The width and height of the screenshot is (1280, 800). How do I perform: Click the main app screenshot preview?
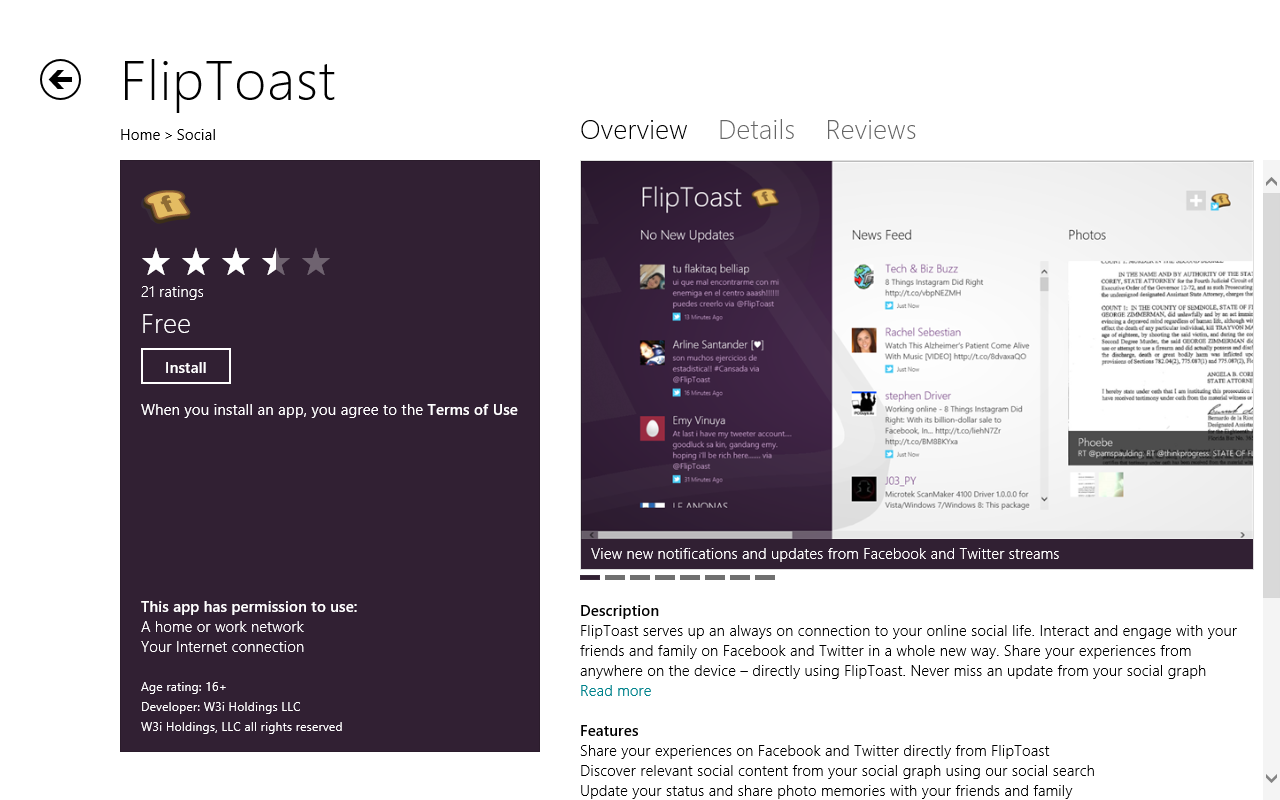pos(916,365)
